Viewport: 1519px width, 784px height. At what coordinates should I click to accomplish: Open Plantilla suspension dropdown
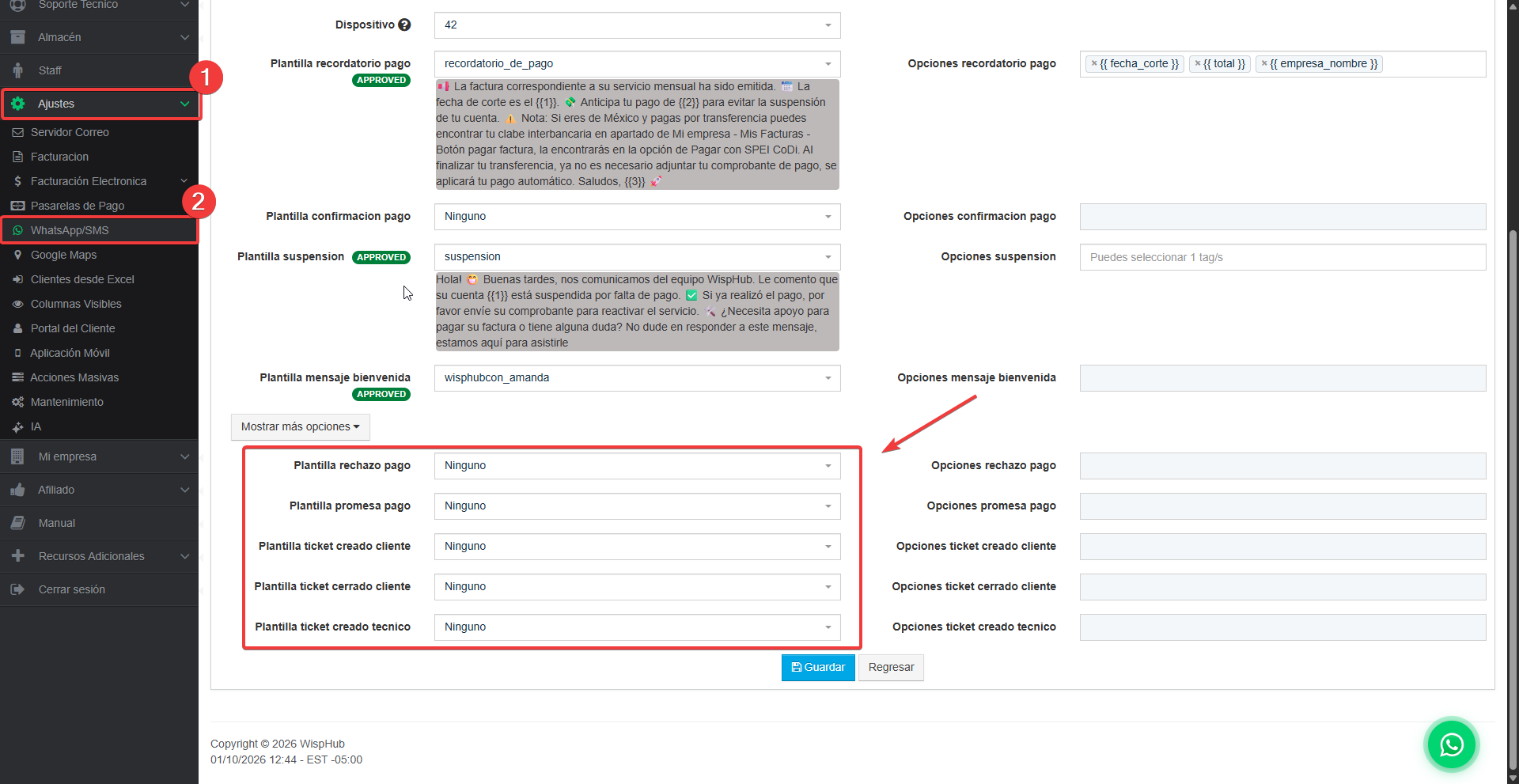(637, 257)
